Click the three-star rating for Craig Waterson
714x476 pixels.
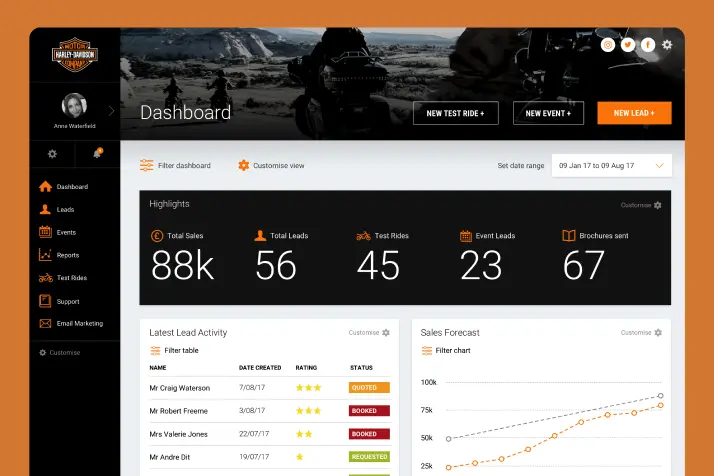(x=308, y=388)
